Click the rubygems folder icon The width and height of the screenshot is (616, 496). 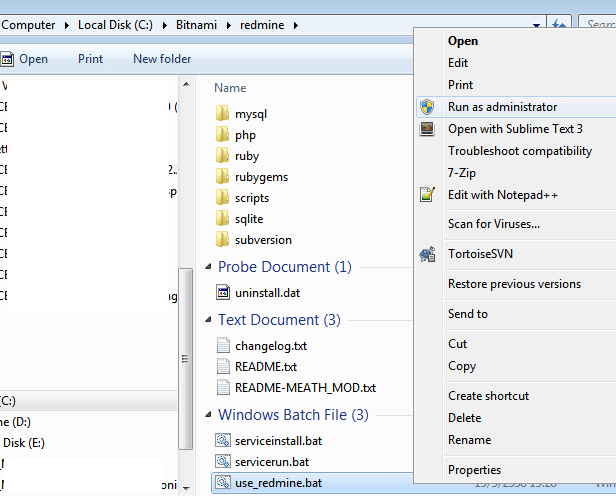coord(222,176)
